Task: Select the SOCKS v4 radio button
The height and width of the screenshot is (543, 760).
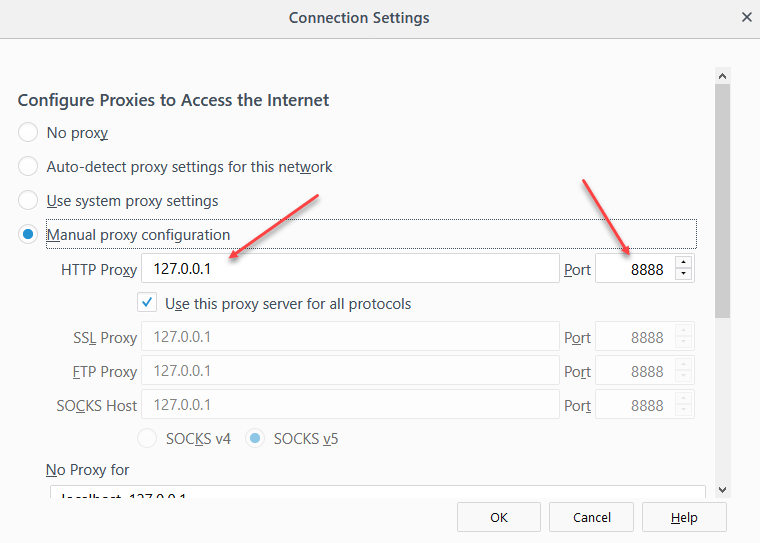Action: click(x=147, y=439)
